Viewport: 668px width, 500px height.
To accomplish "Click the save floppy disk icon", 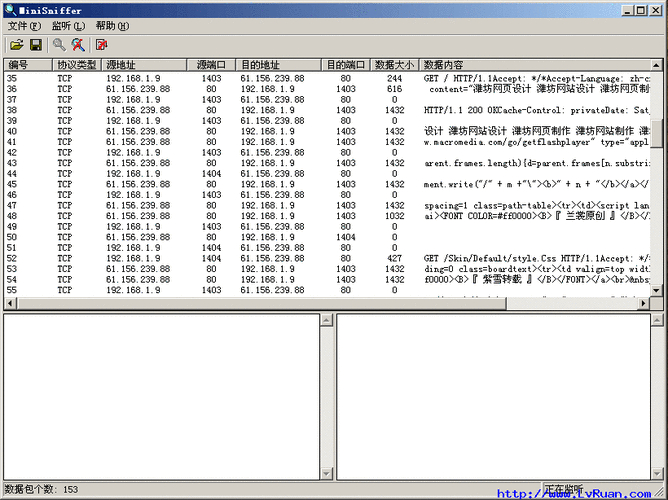I will (35, 45).
